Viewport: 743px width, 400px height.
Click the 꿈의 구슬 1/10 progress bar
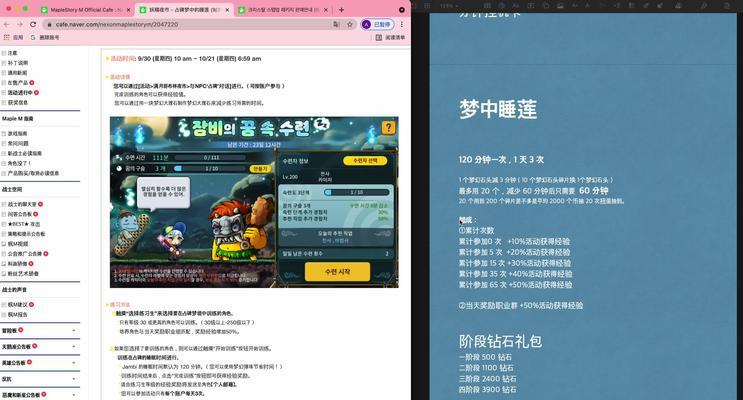(211, 168)
